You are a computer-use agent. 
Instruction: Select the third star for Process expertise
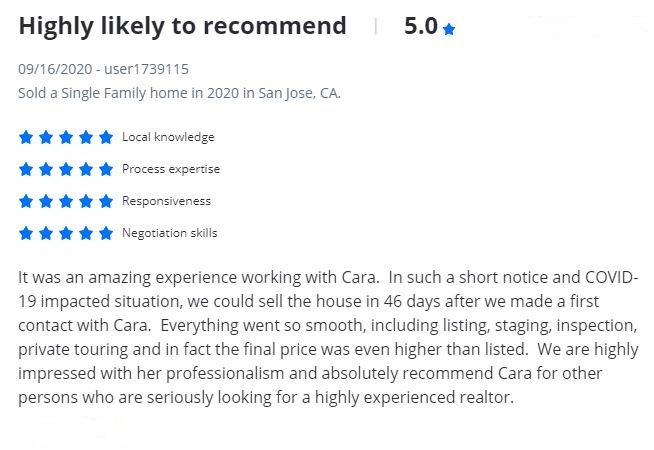(x=66, y=169)
